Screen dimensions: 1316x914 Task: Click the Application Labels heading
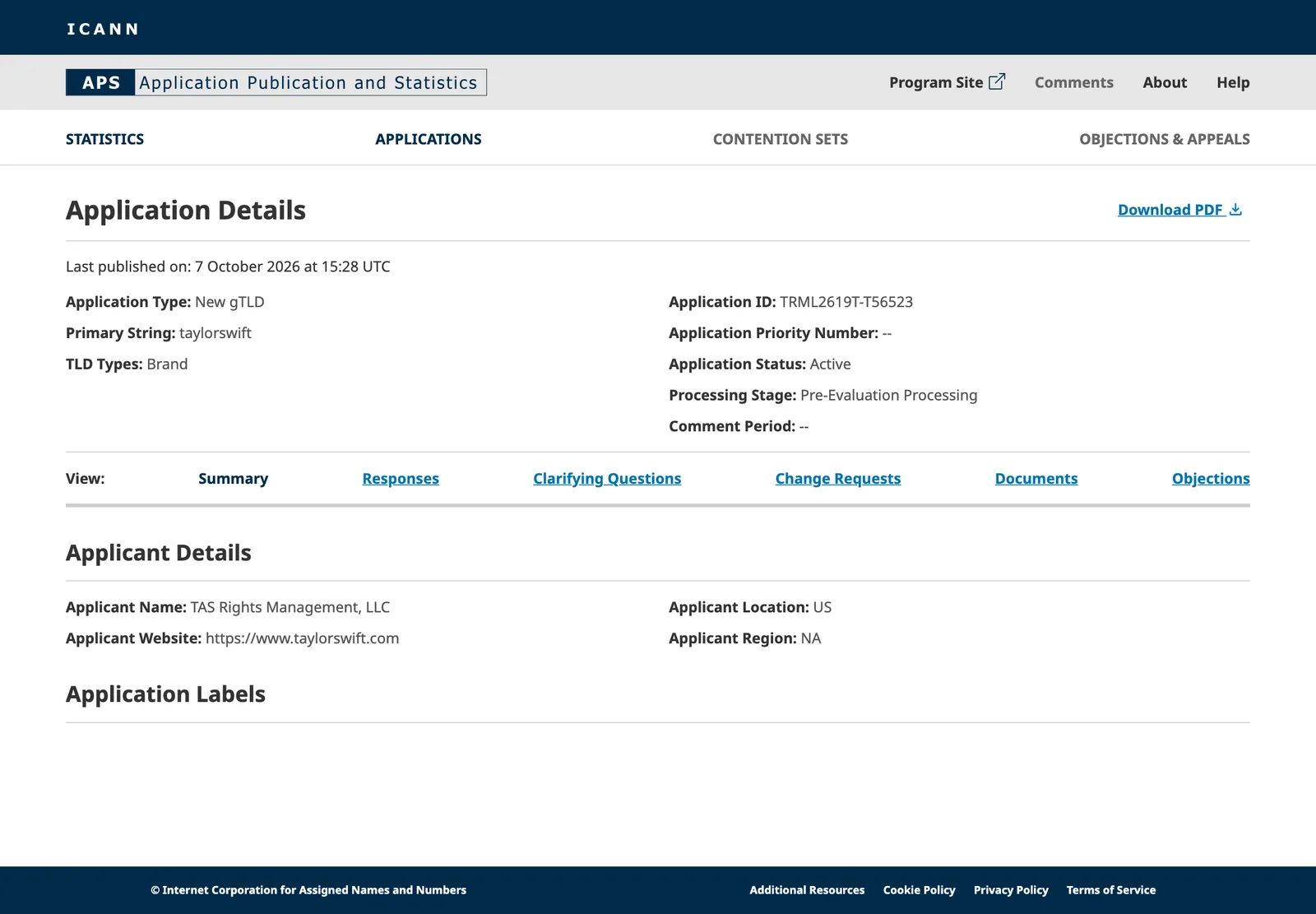165,694
